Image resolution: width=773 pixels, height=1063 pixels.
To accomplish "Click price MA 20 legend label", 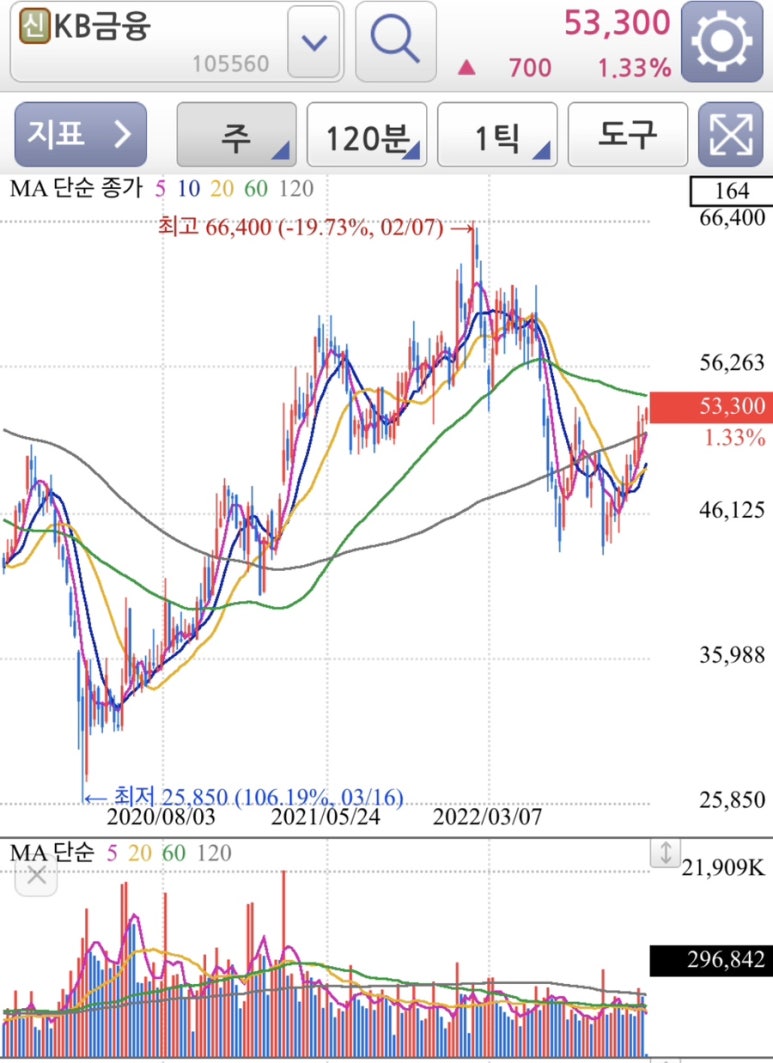I will 222,188.
